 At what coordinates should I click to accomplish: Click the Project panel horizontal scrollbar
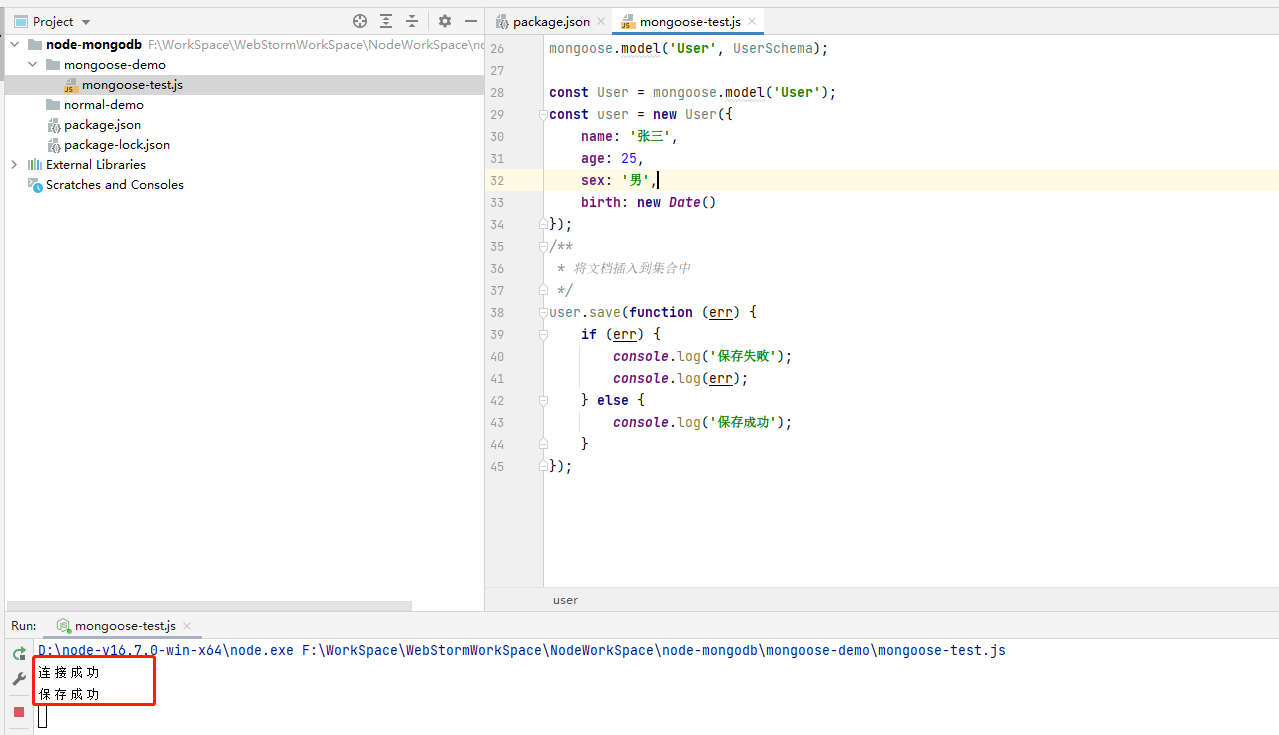point(210,605)
